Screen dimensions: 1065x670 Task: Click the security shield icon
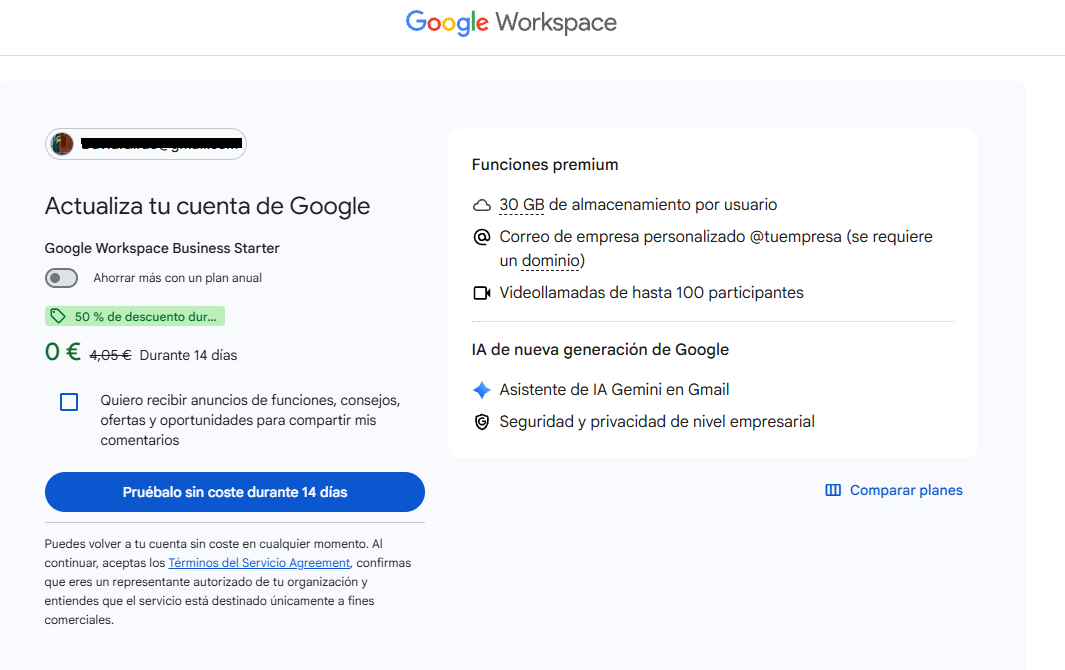[x=482, y=422]
